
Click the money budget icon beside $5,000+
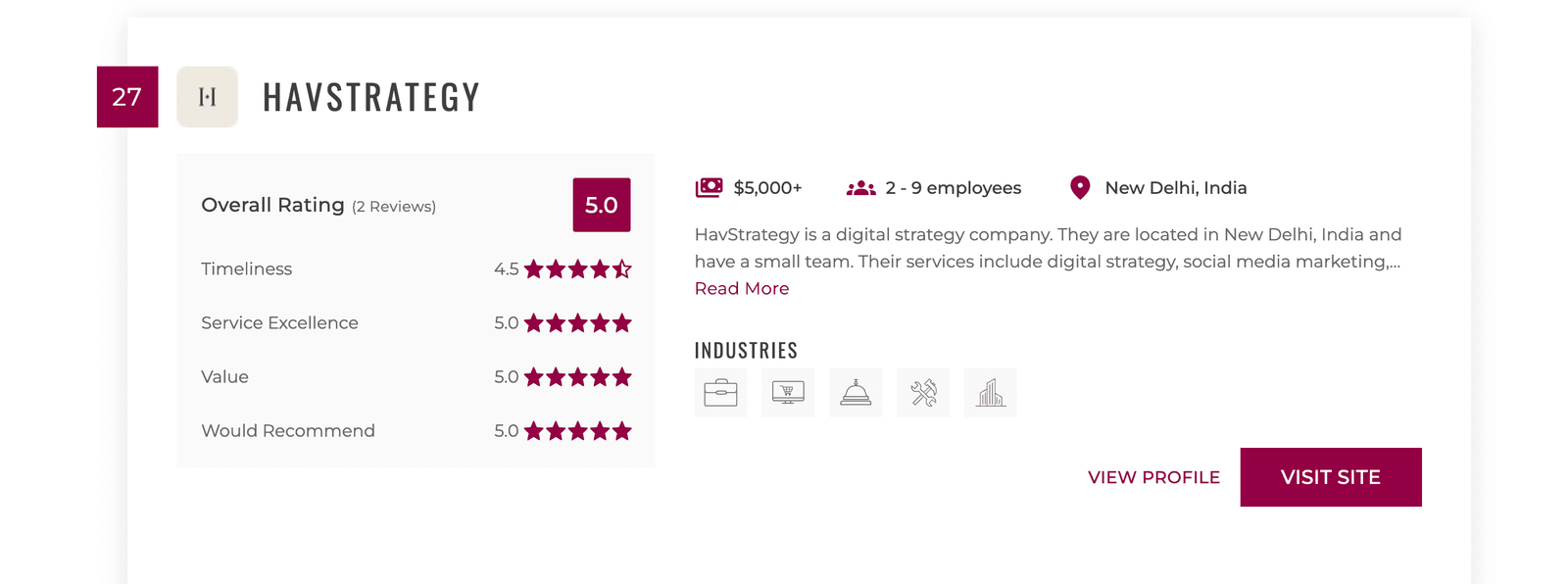click(x=709, y=187)
